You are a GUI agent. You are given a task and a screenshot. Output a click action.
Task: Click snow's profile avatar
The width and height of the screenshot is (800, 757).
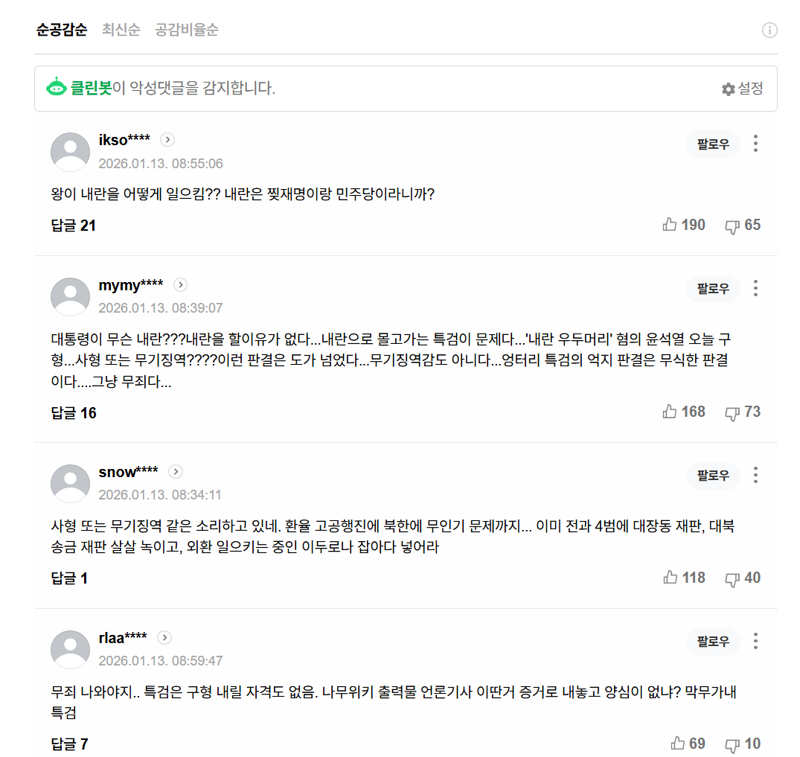(70, 483)
